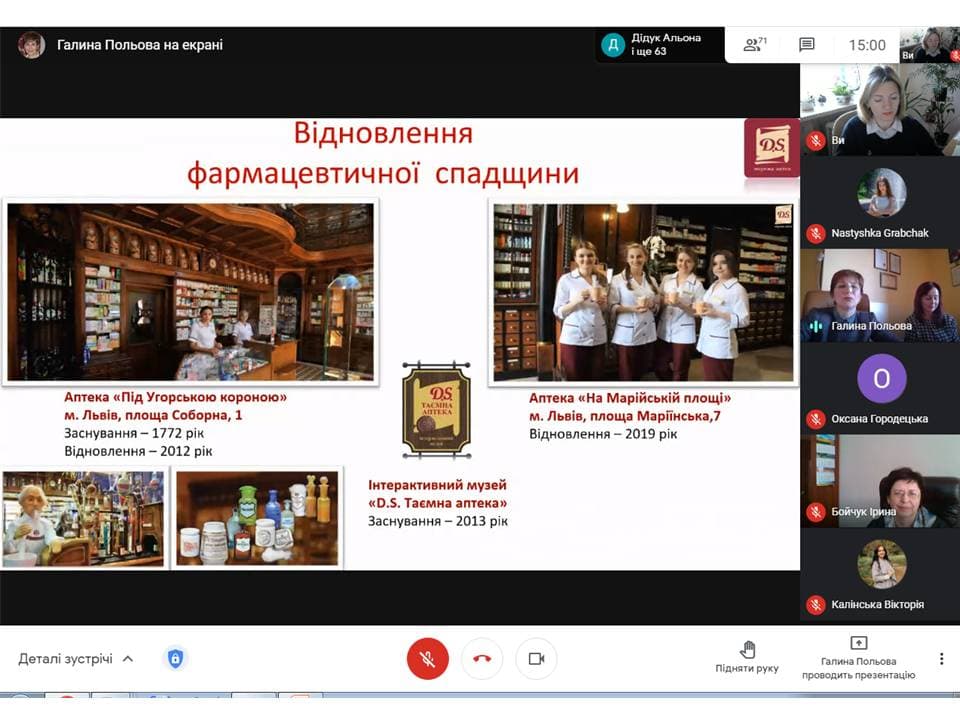
Task: Select Nastyshka Grabchak participant tile
Action: click(880, 202)
